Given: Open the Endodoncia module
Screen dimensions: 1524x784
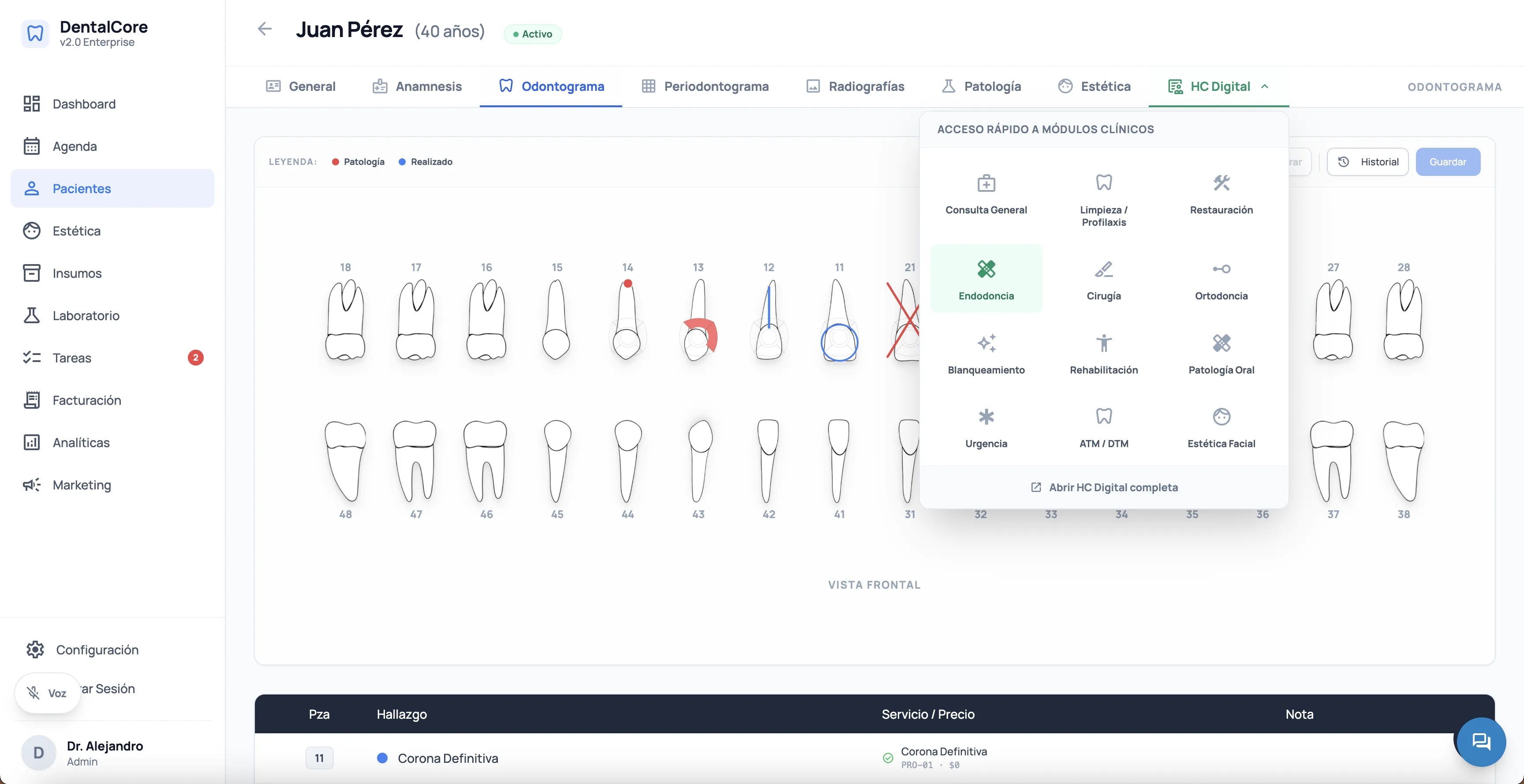Looking at the screenshot, I should point(986,279).
